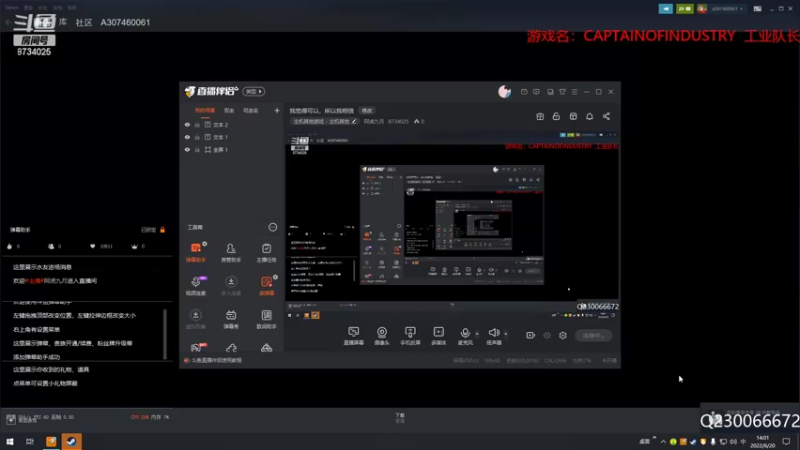Open the Windows Start menu

point(10,441)
